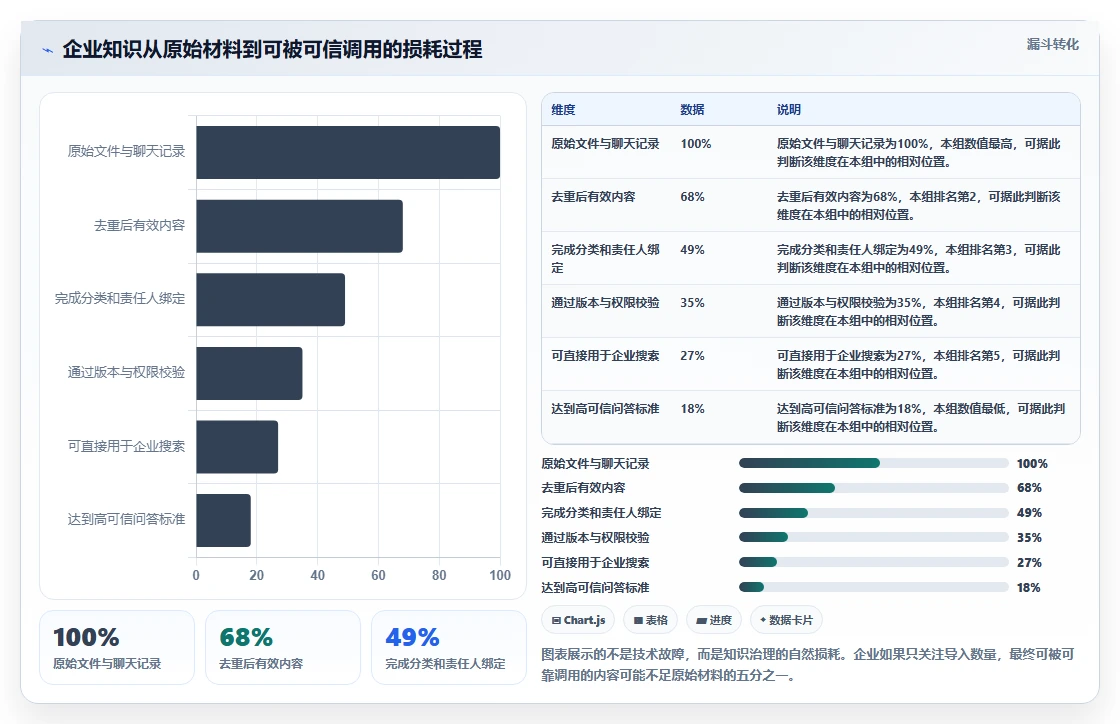The image size is (1120, 724).
Task: Click table cell 达到高可信问答标准
Action: pyautogui.click(x=605, y=408)
